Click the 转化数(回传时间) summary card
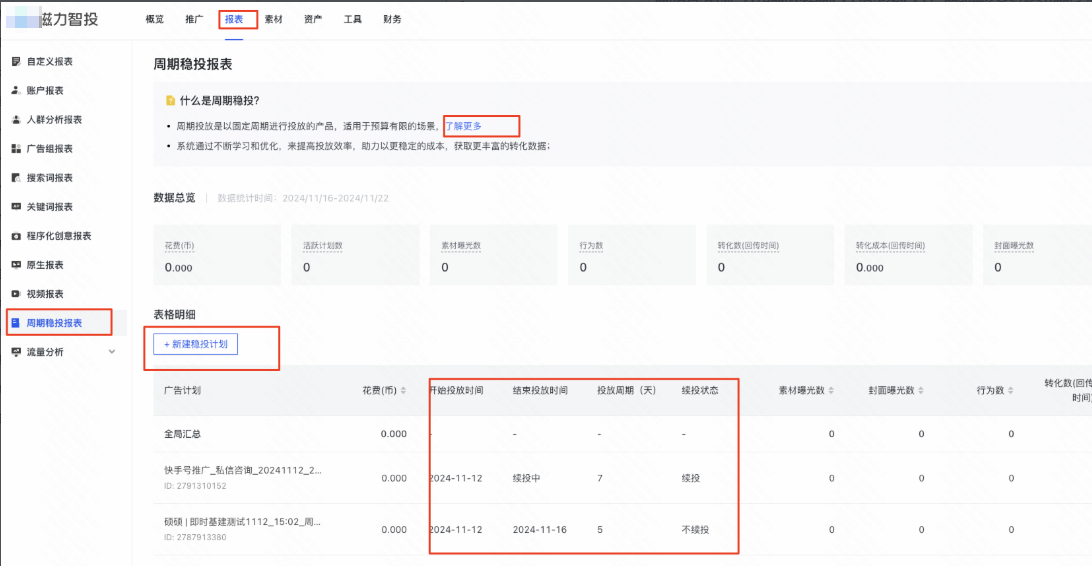 (x=770, y=255)
